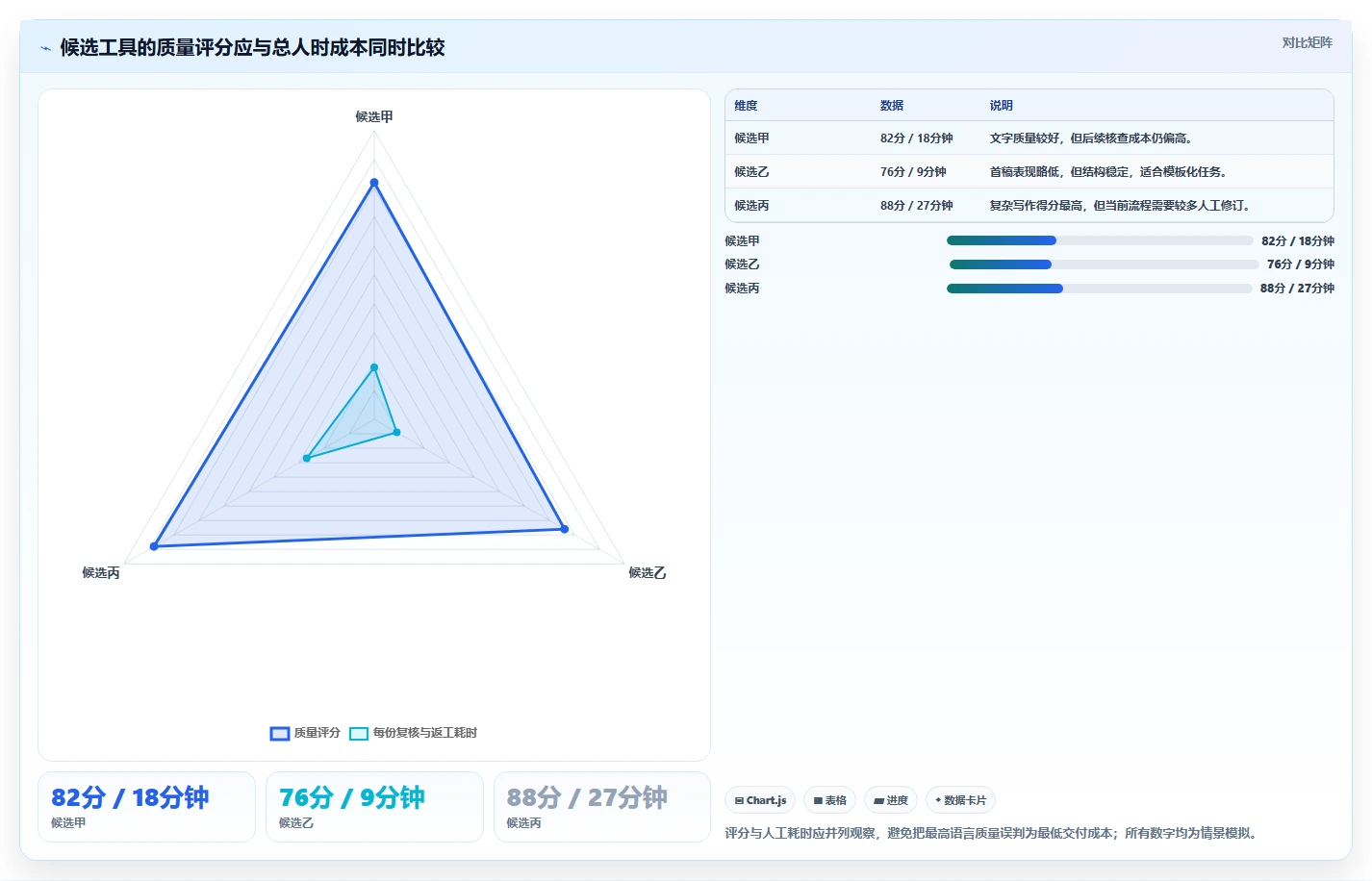
Task: Click table cell 82分 / 18分钟
Action: click(916, 138)
